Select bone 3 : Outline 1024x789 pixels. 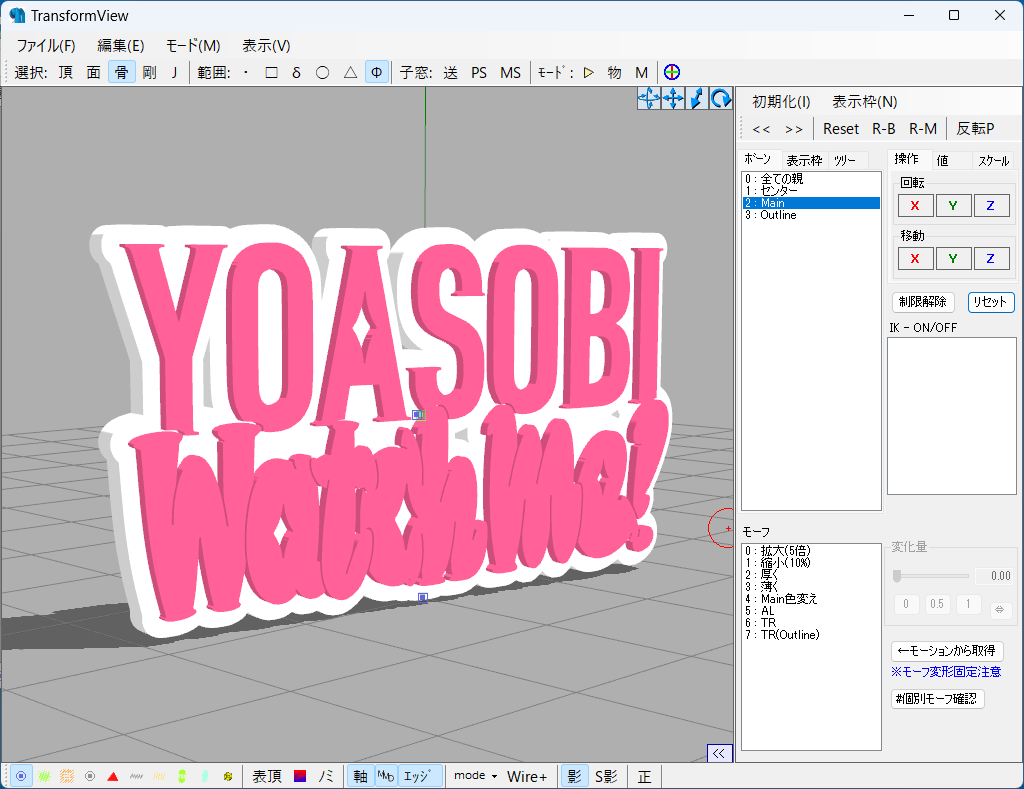click(812, 215)
